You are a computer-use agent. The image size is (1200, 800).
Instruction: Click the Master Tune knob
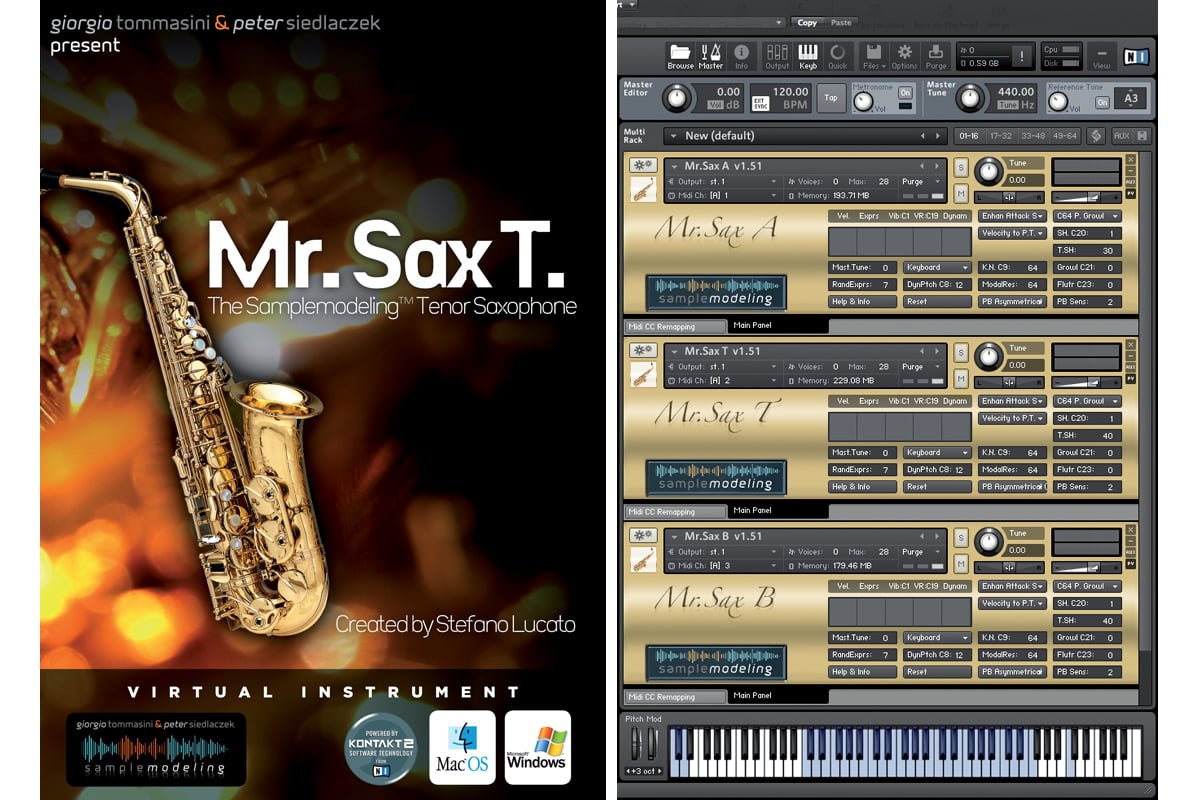[x=969, y=97]
